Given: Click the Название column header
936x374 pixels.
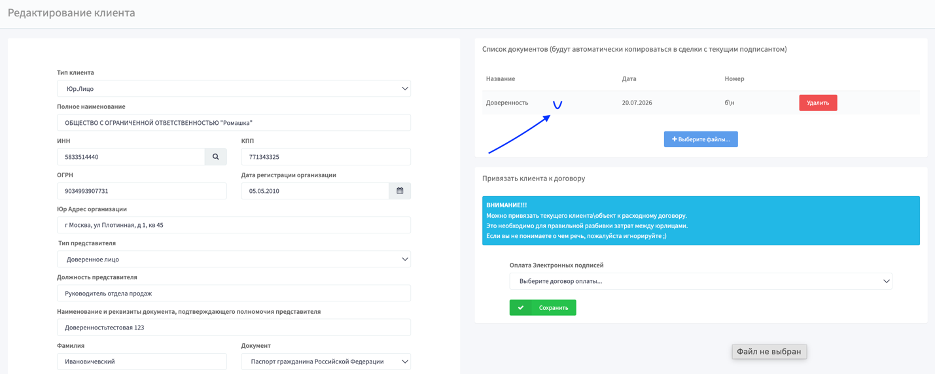Looking at the screenshot, I should (500, 79).
